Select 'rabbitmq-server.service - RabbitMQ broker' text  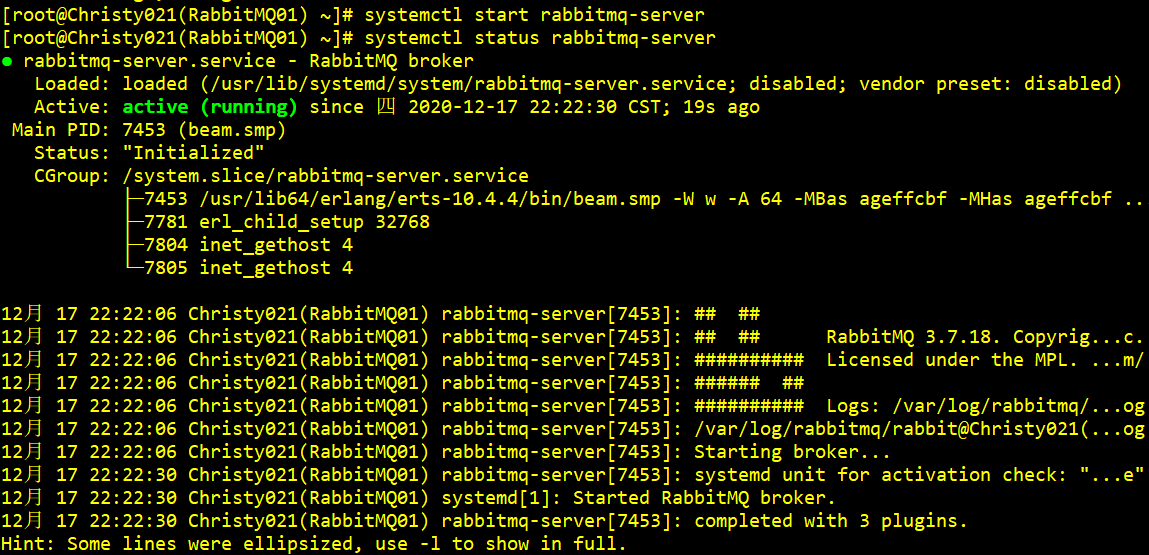click(249, 61)
